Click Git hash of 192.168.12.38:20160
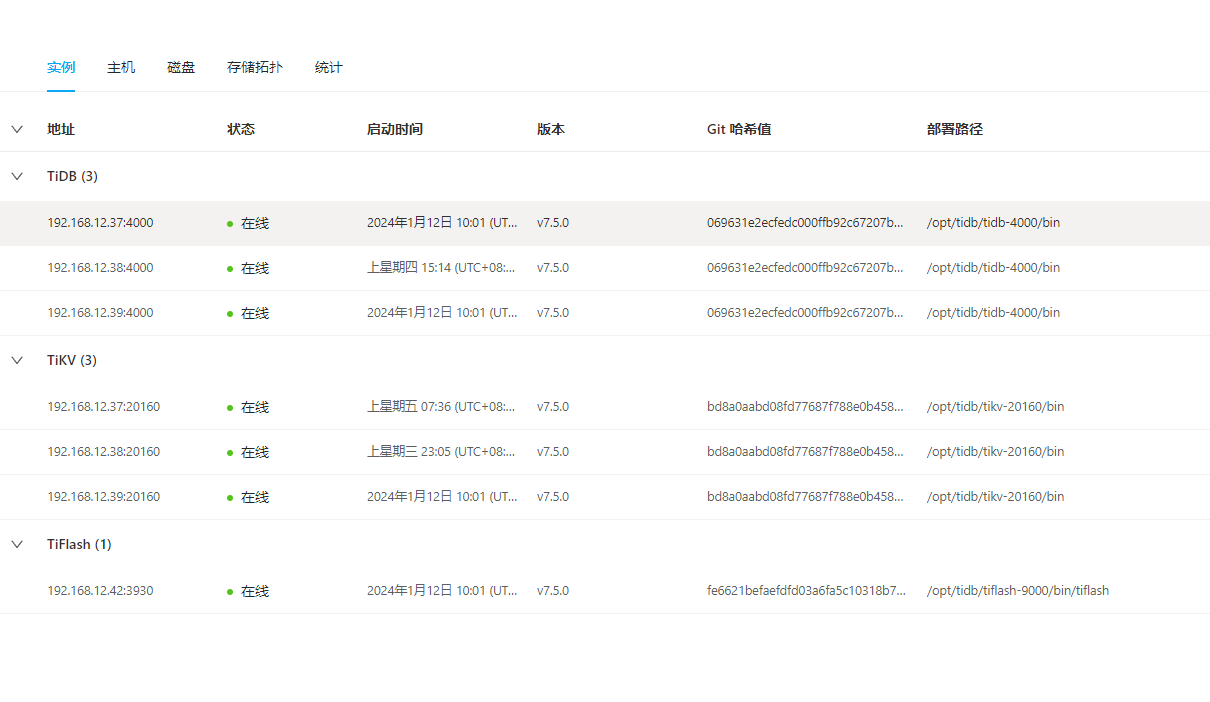1210x702 pixels. click(x=806, y=452)
